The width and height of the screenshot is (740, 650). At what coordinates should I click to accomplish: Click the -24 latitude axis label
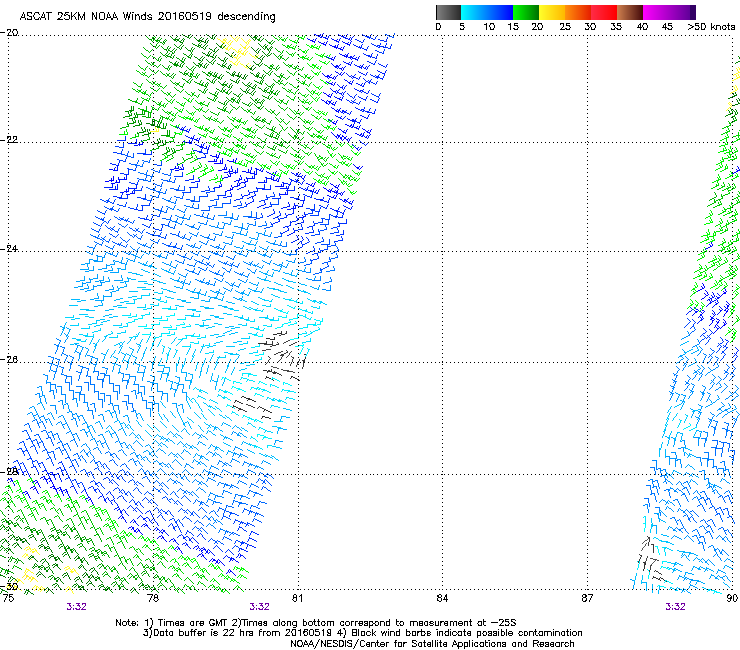9,249
